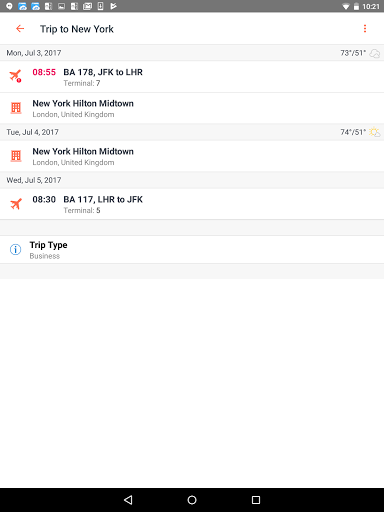
Task: Open New York Hilton Midtown on Tuesday
Action: 192,156
